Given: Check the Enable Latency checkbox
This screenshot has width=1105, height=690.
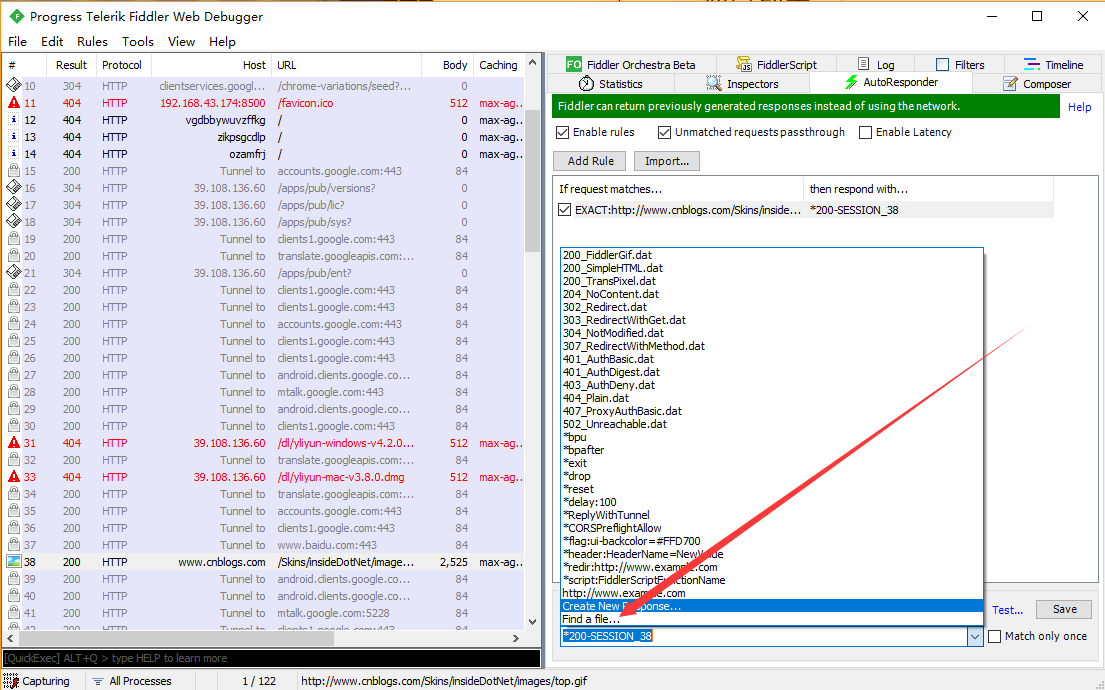Looking at the screenshot, I should point(865,132).
